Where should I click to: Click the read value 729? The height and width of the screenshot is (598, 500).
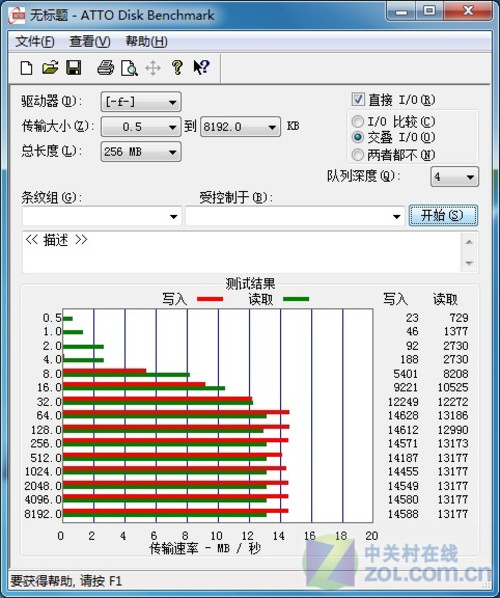click(x=459, y=318)
